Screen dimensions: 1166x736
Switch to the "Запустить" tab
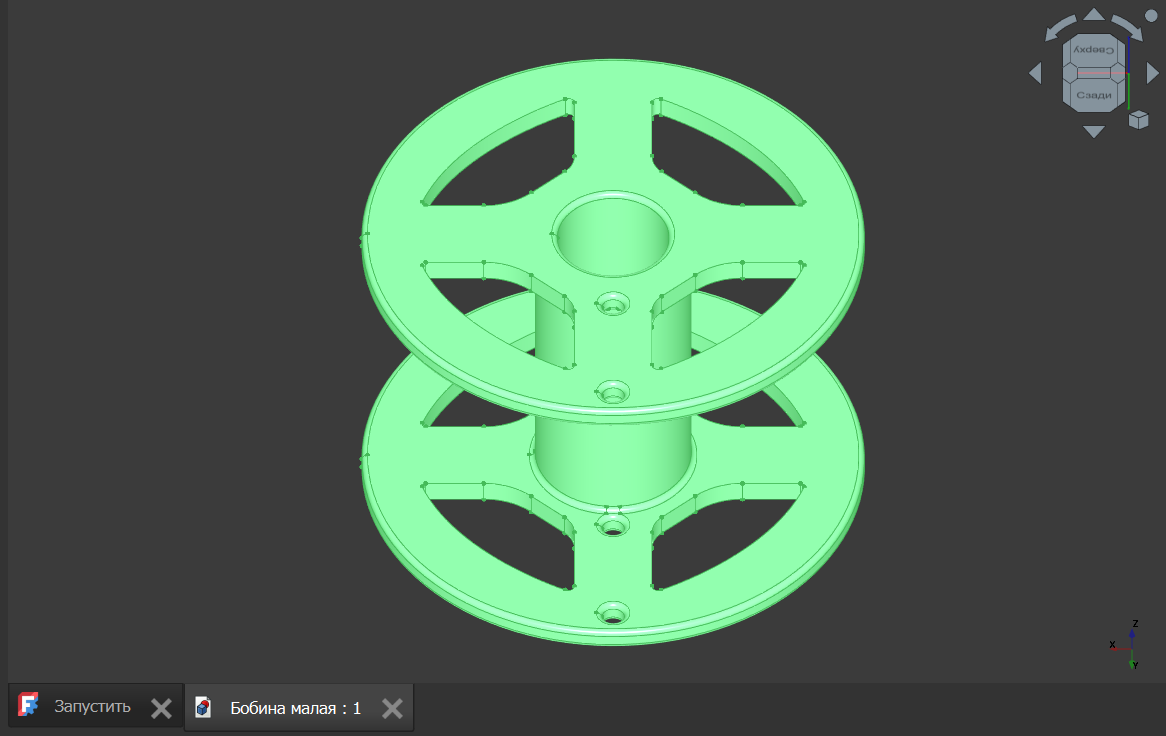[x=91, y=707]
